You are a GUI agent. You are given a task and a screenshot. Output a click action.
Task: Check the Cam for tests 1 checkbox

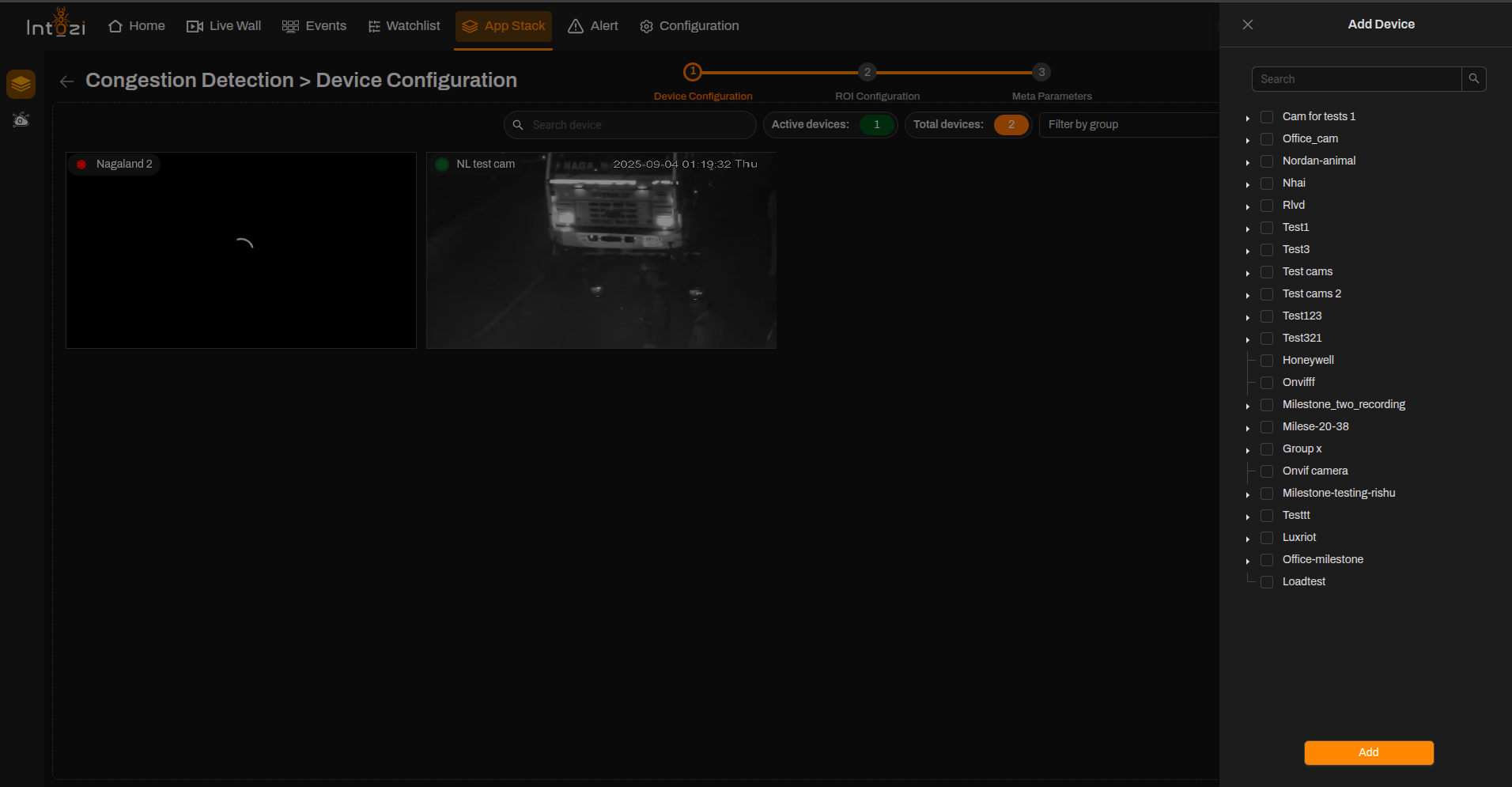pyautogui.click(x=1267, y=117)
